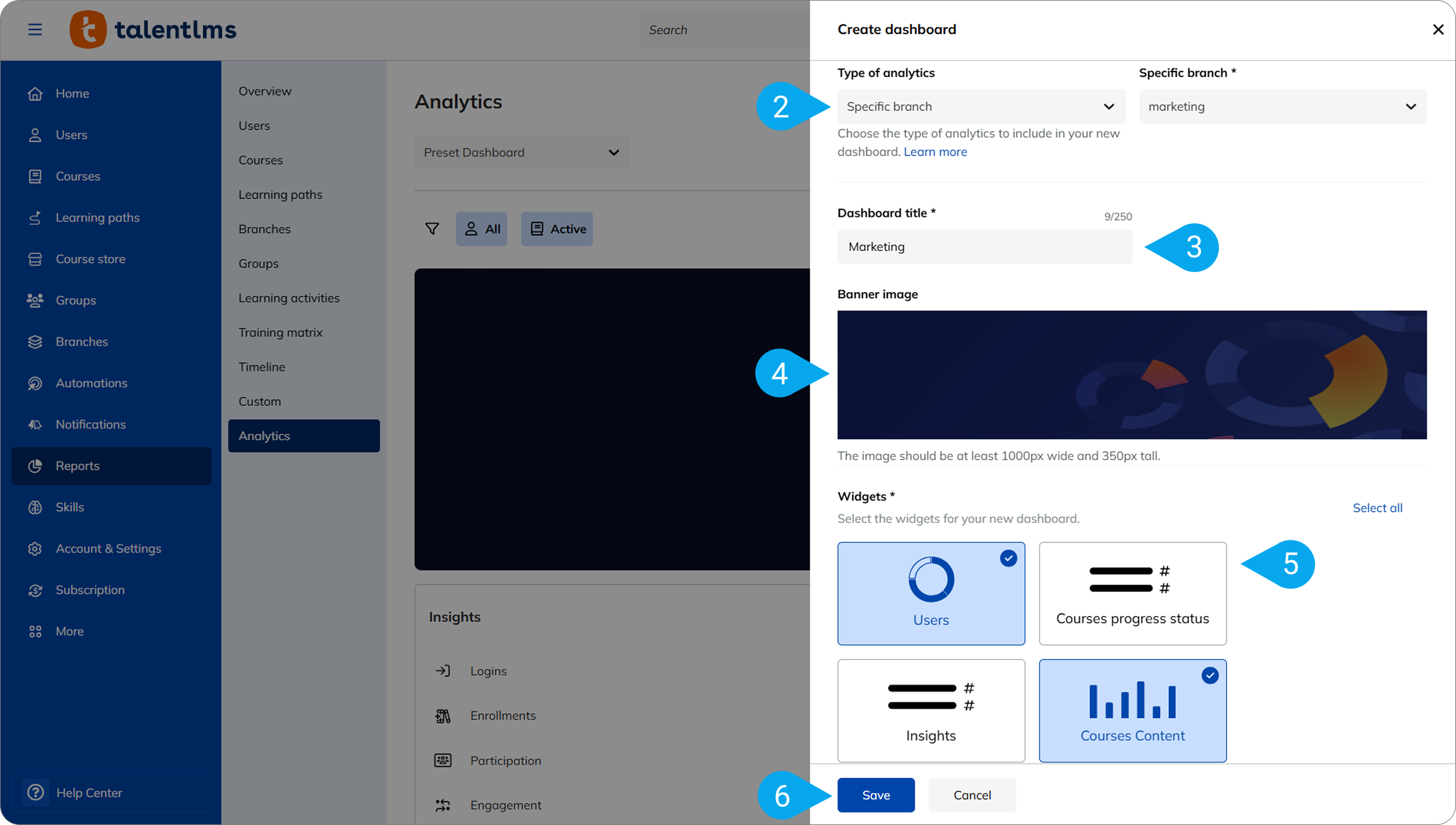Click the Reports pie chart icon
The height and width of the screenshot is (825, 1456).
35,466
